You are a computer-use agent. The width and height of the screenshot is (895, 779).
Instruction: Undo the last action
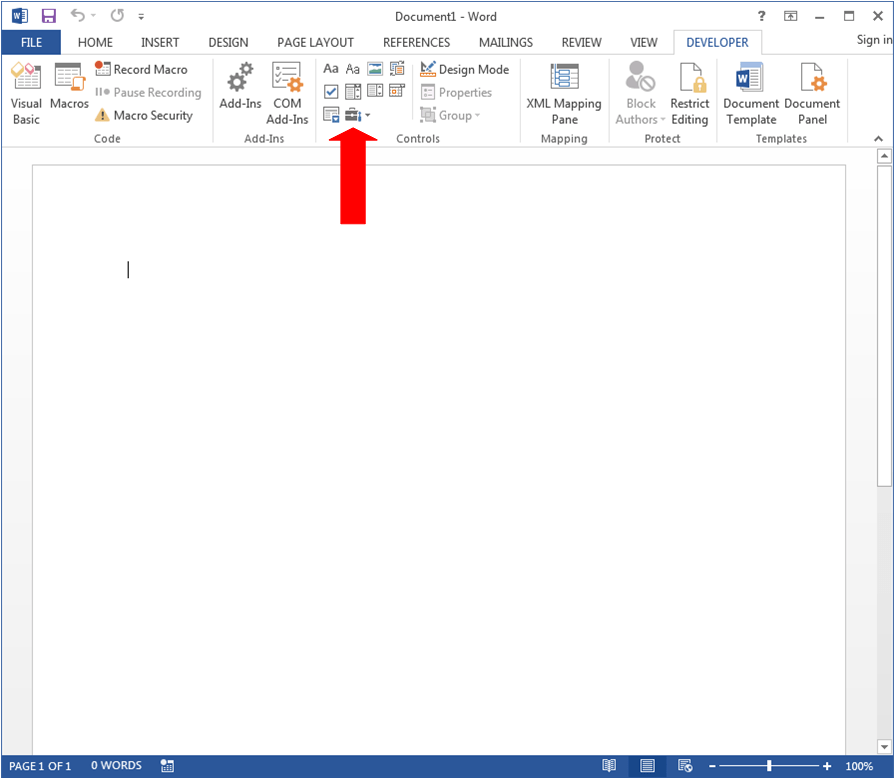pyautogui.click(x=77, y=15)
